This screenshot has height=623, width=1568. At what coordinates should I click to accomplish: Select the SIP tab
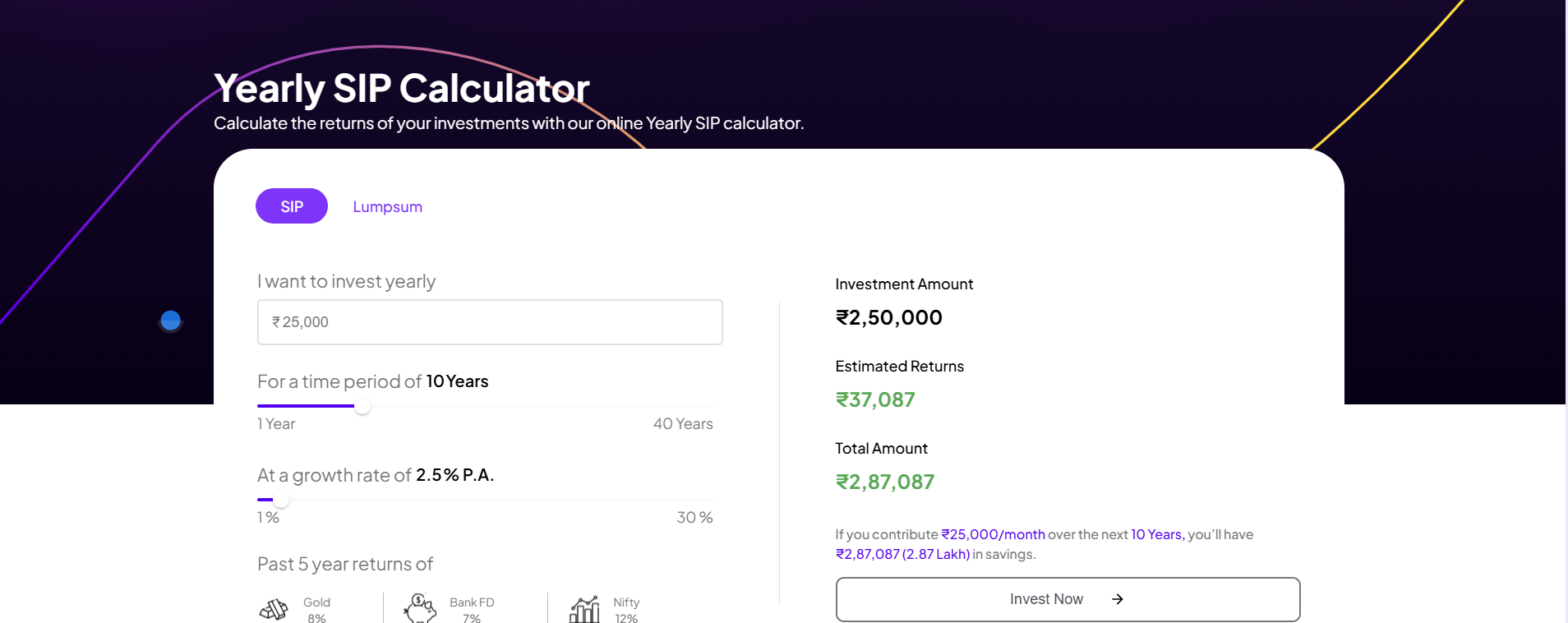pyautogui.click(x=291, y=205)
